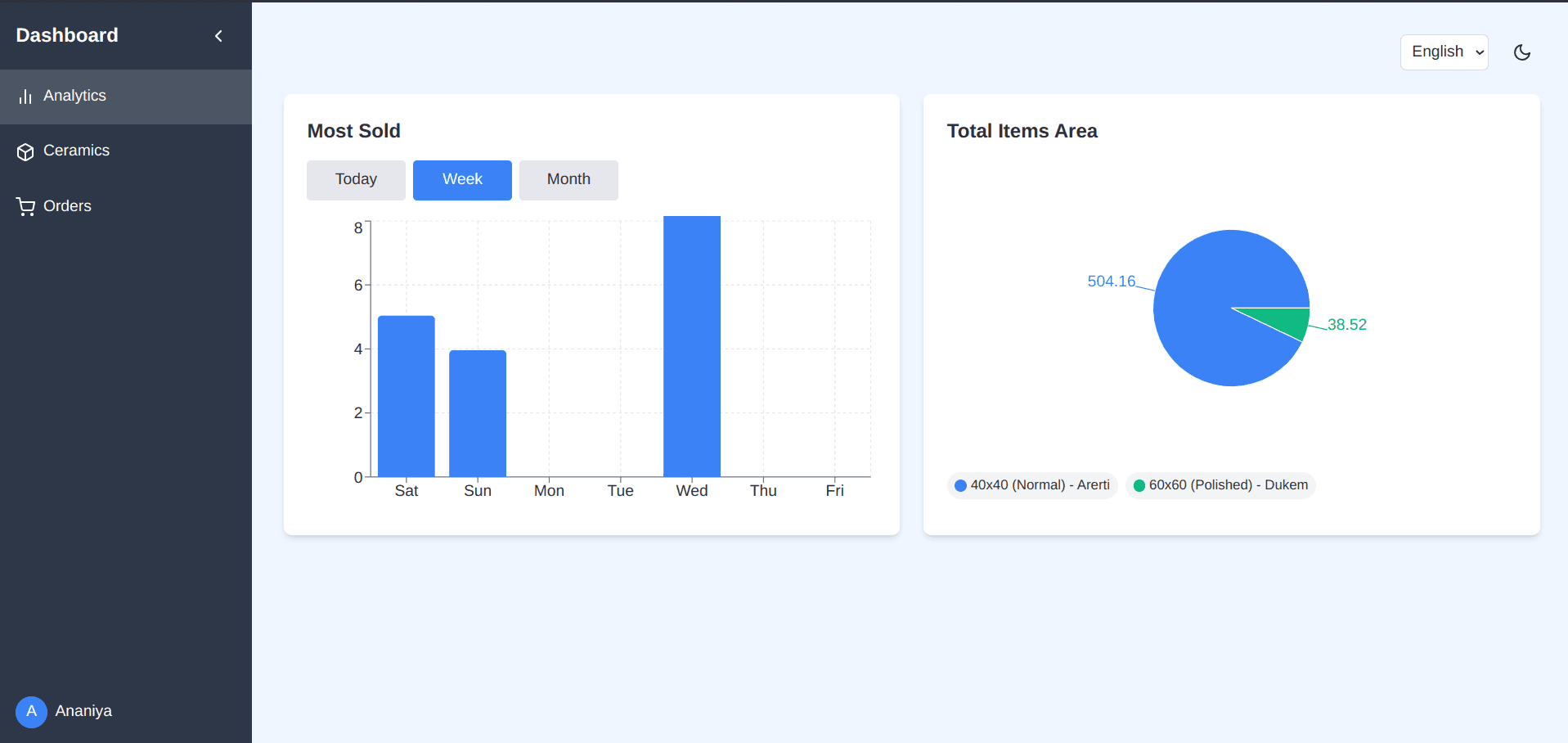
Task: Click the y-axis 6 tick label
Action: pyautogui.click(x=358, y=286)
